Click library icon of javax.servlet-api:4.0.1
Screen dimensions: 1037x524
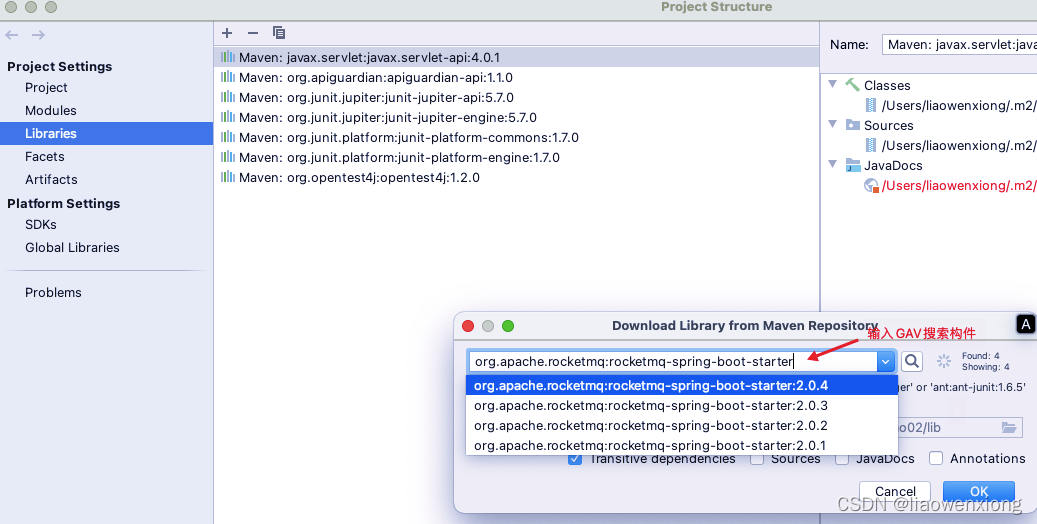point(228,57)
